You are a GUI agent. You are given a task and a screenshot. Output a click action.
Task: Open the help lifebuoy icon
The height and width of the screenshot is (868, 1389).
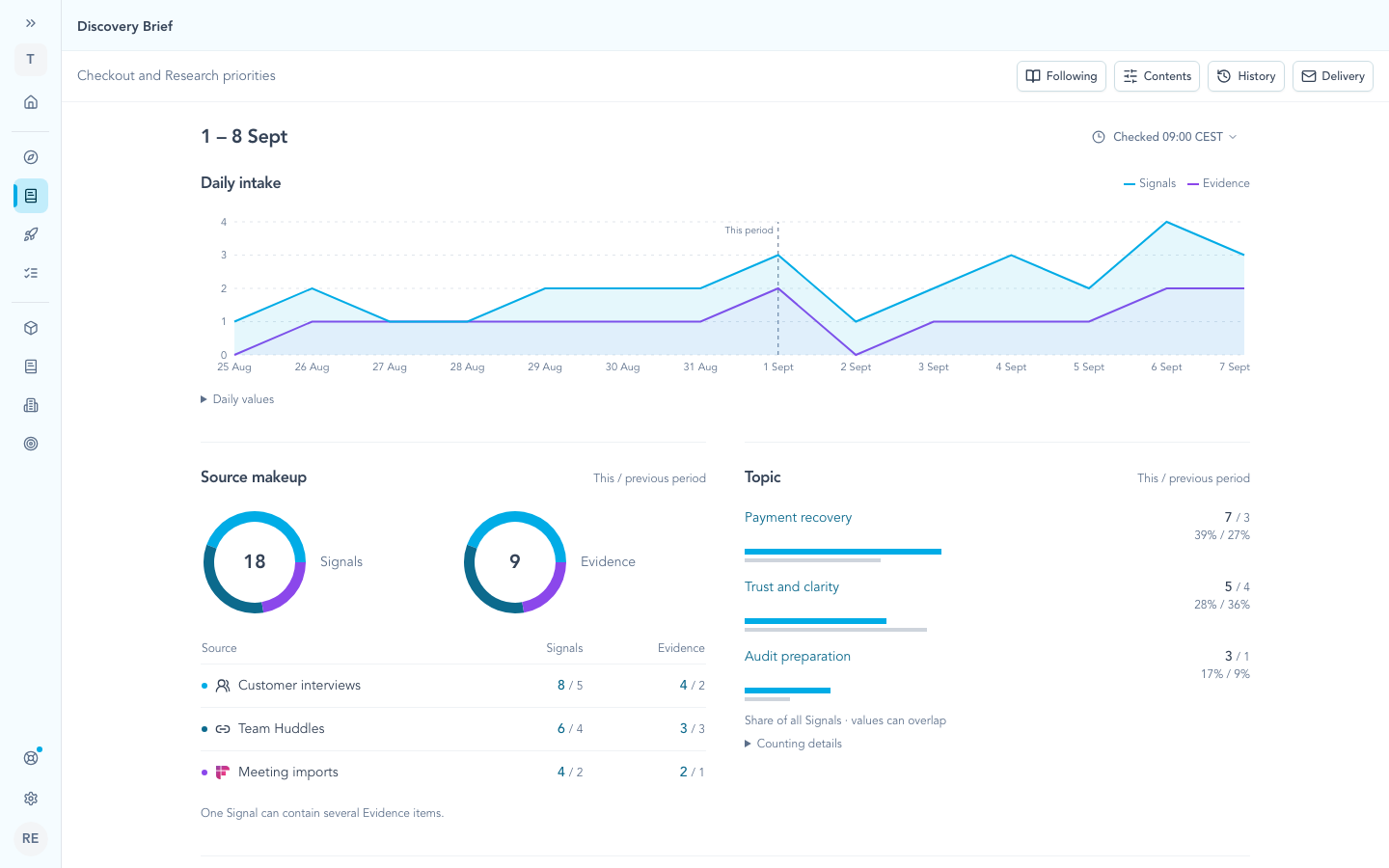pos(31,758)
